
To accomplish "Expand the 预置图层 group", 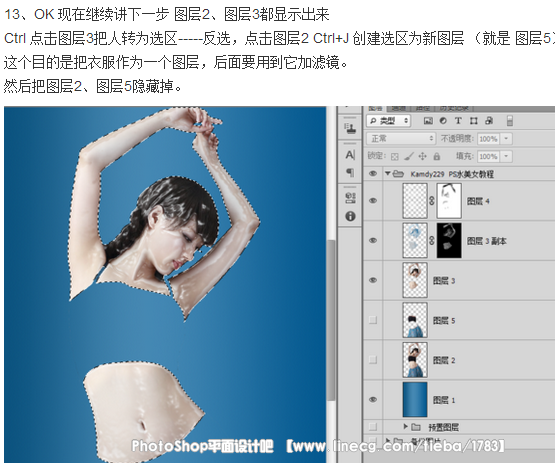I will 406,426.
